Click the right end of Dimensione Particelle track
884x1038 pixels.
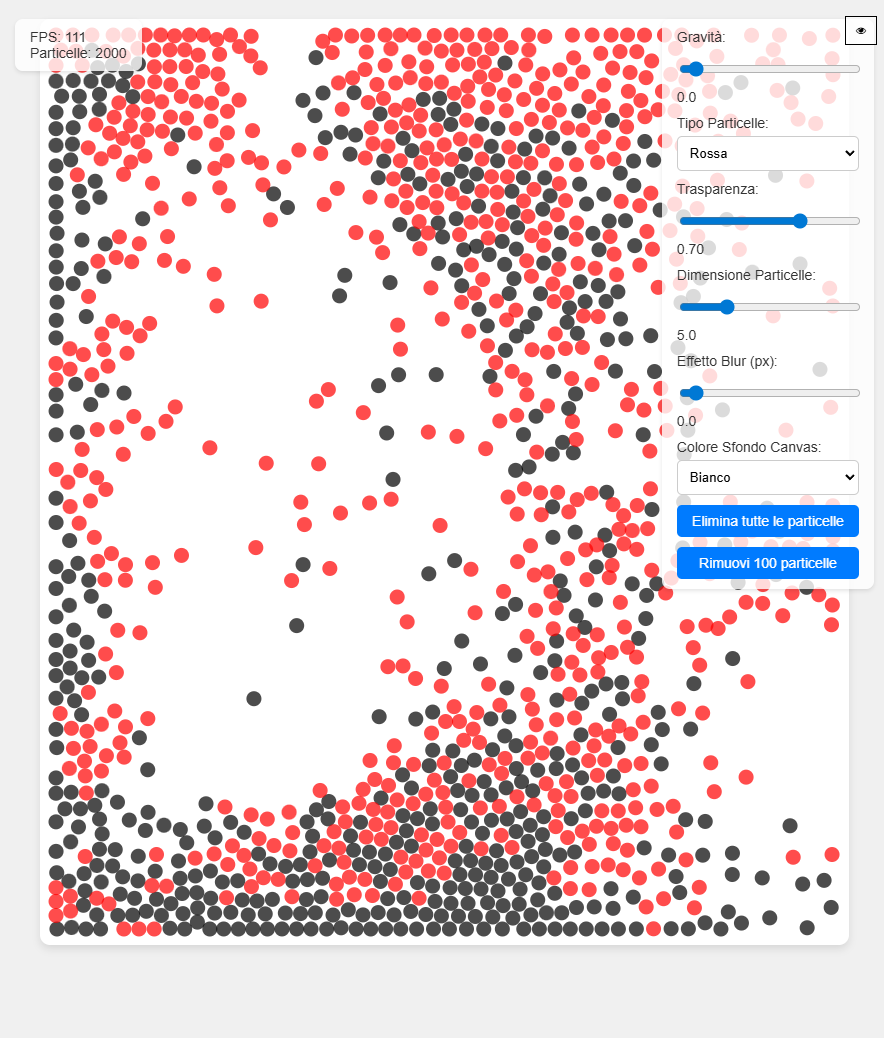[856, 307]
